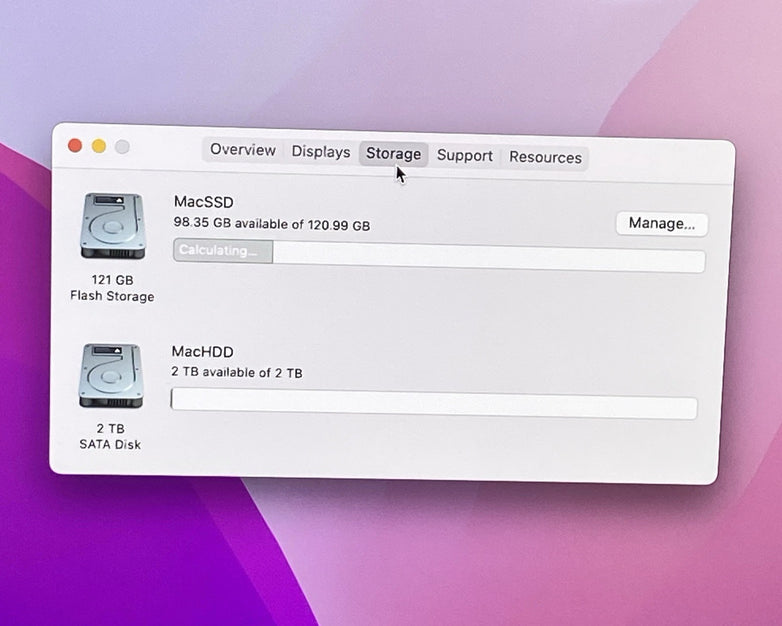The width and height of the screenshot is (782, 626).
Task: Click the MacHDD SATA disk drive icon
Action: point(110,375)
